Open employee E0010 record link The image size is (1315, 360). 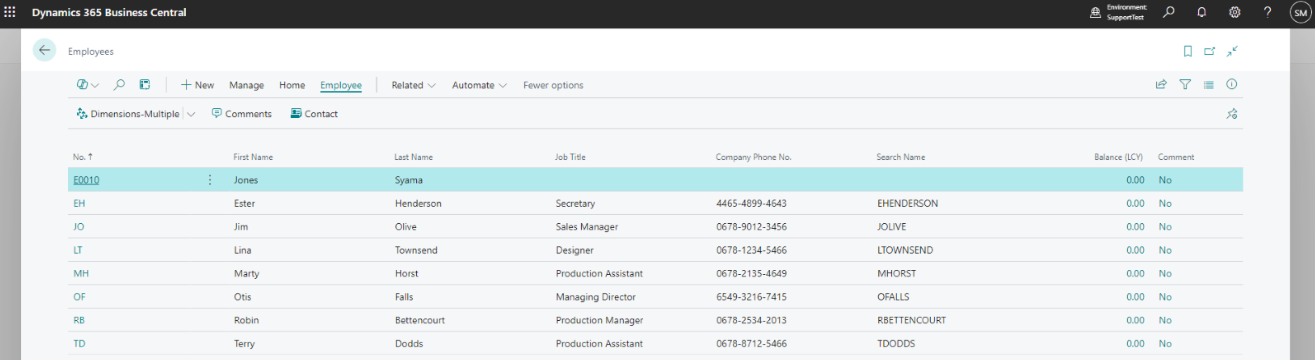coord(86,180)
